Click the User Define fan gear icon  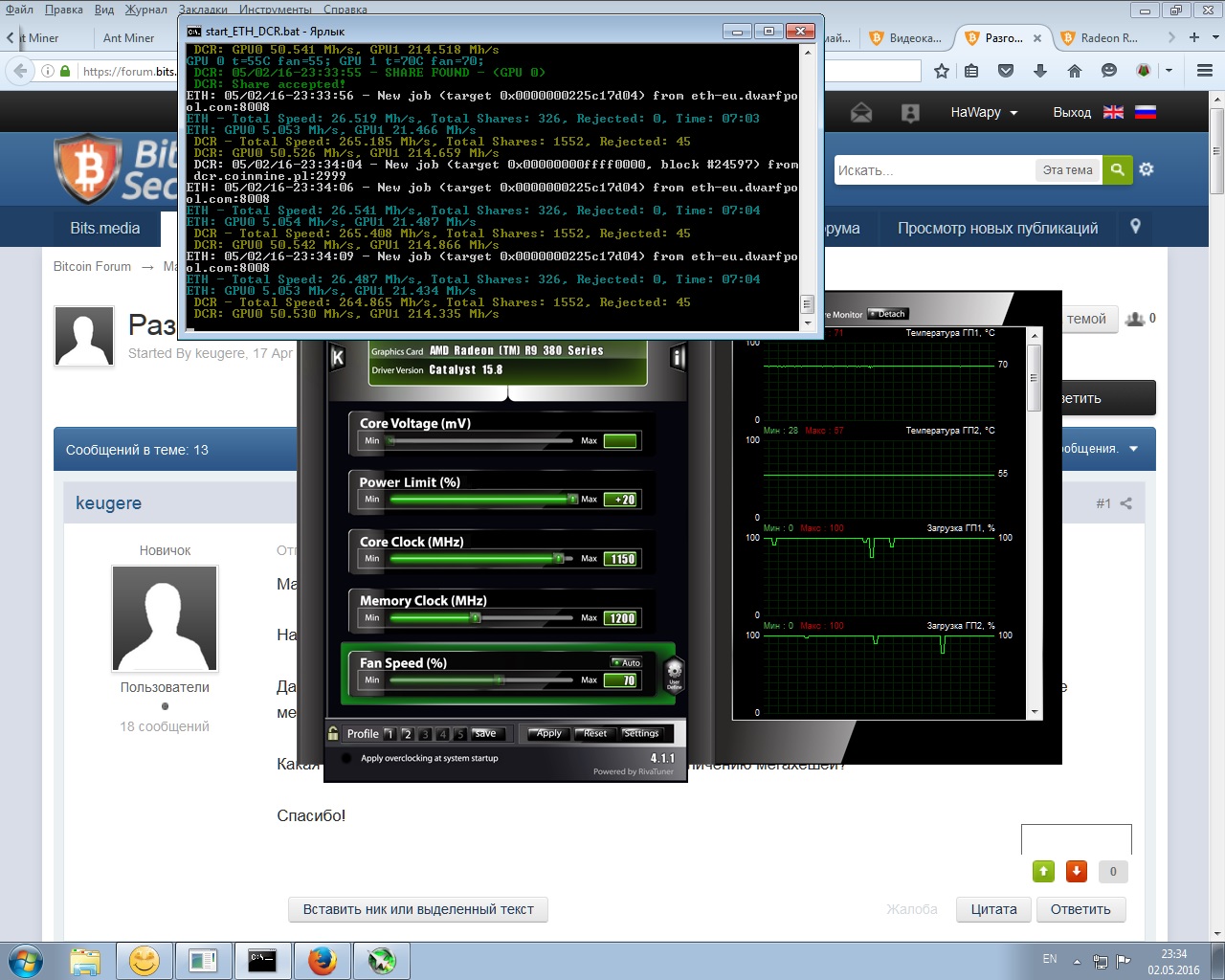(x=674, y=673)
